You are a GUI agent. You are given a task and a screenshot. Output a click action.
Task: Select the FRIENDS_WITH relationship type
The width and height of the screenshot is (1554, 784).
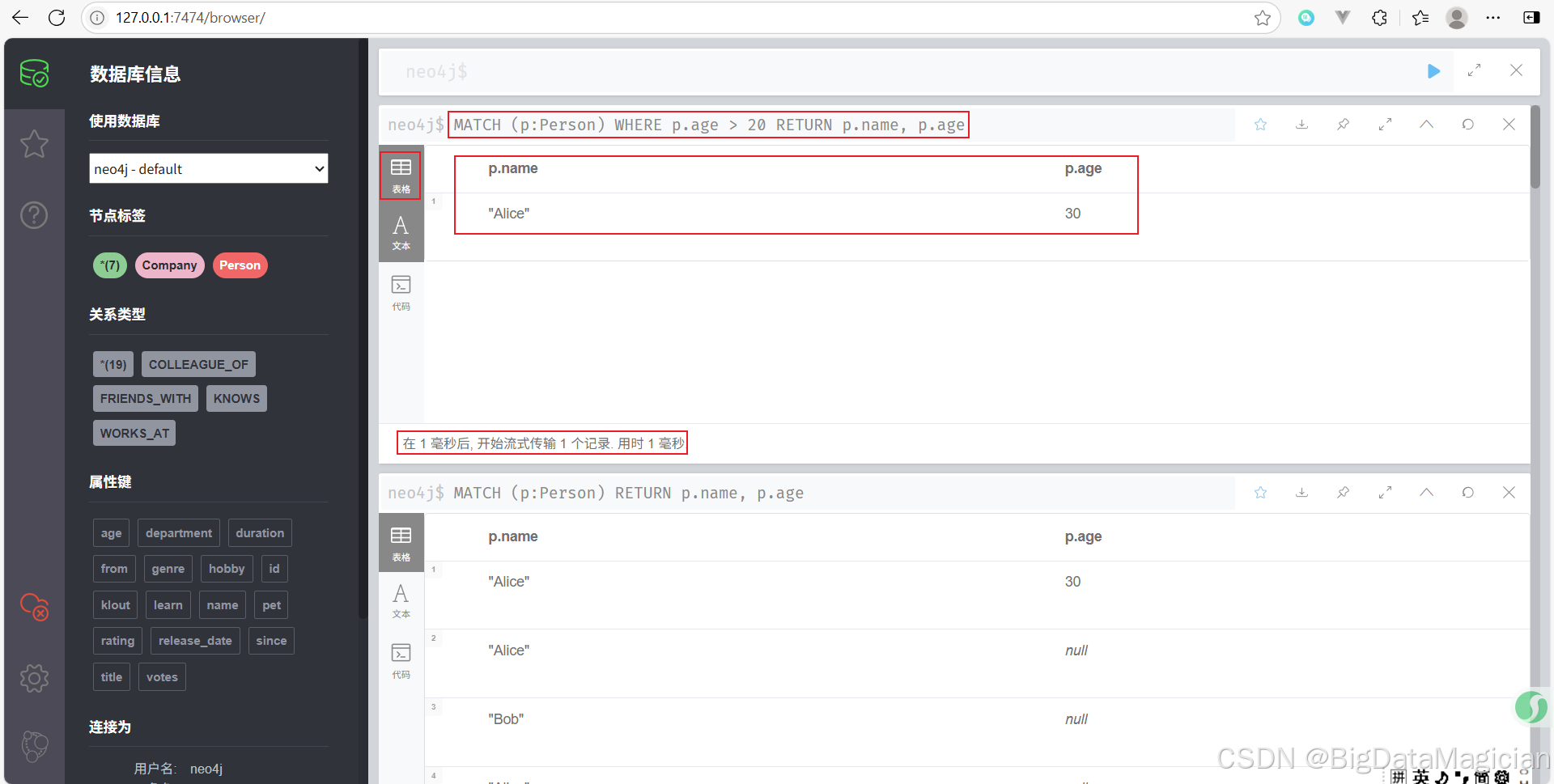146,398
